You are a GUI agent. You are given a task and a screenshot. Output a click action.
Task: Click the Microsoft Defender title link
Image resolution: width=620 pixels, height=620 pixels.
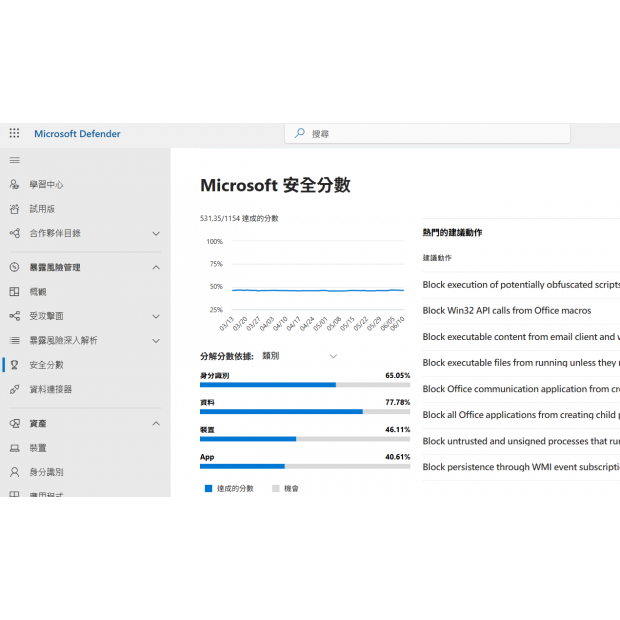[77, 133]
